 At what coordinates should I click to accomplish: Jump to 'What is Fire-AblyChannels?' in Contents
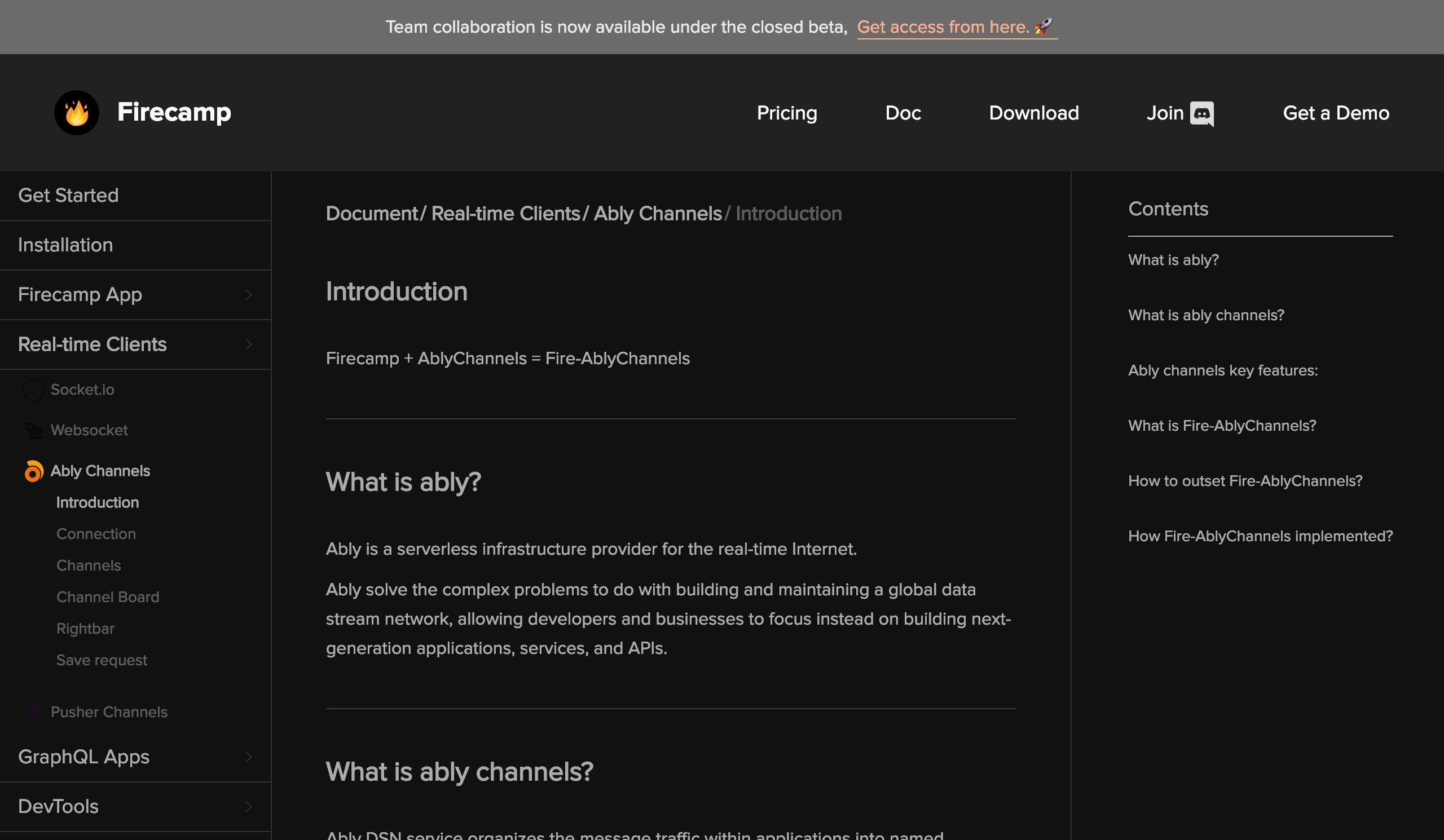pyautogui.click(x=1222, y=426)
